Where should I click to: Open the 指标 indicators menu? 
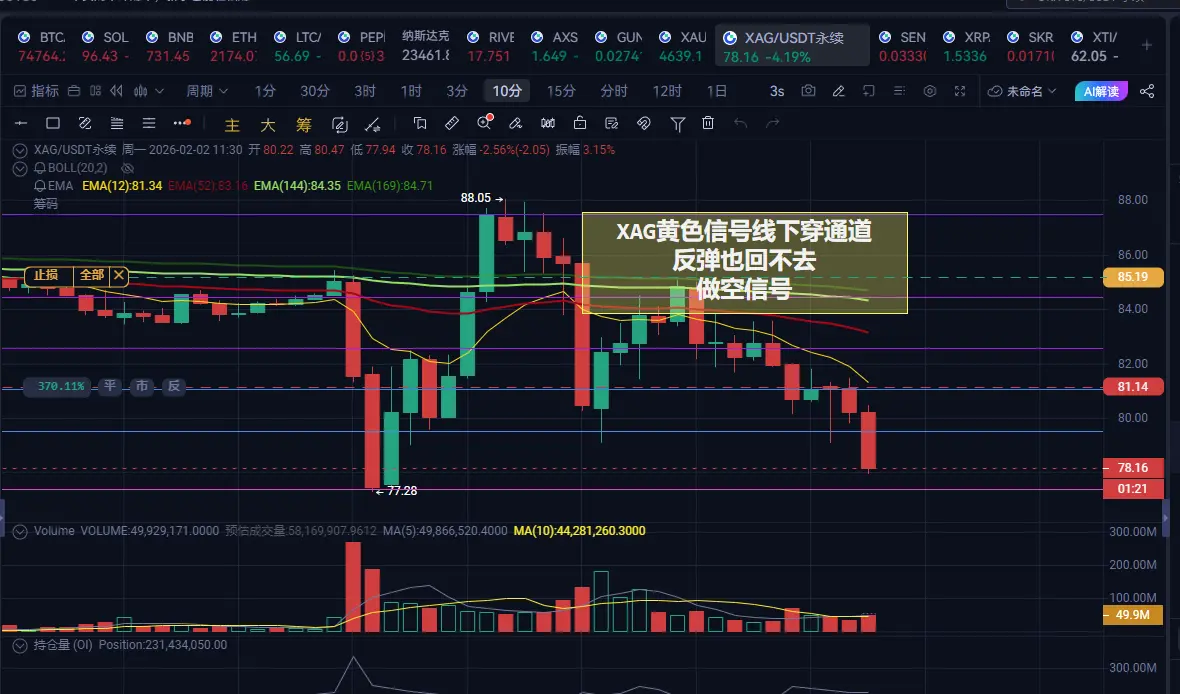coord(36,91)
